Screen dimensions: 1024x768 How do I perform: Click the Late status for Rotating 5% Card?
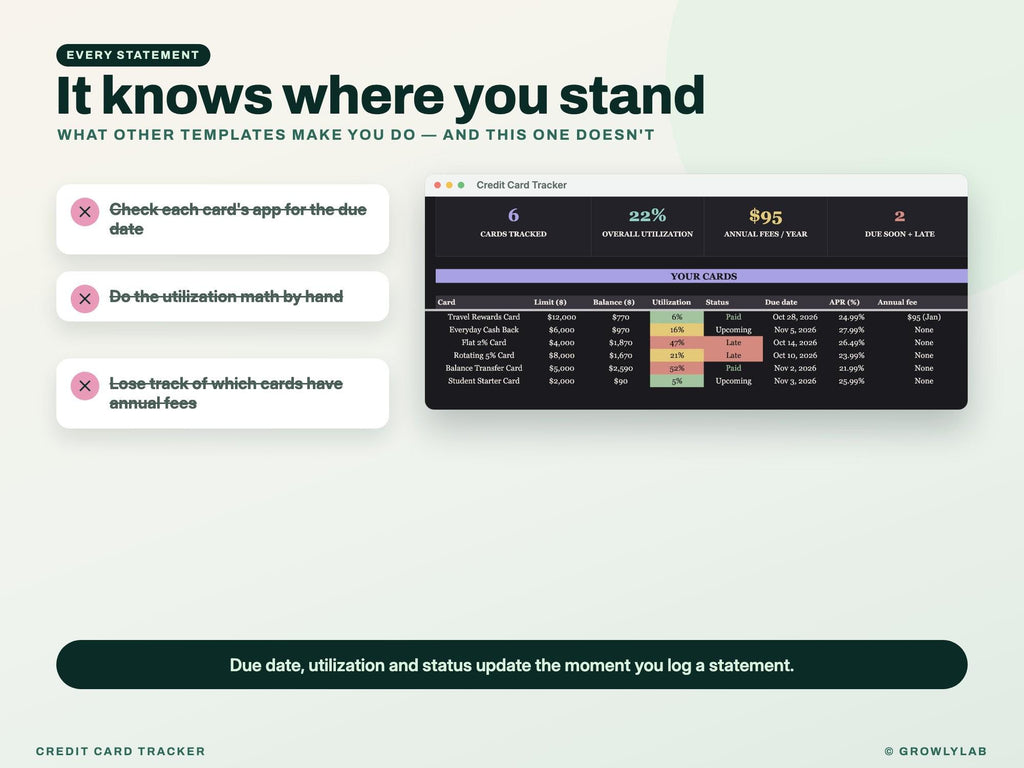(733, 355)
